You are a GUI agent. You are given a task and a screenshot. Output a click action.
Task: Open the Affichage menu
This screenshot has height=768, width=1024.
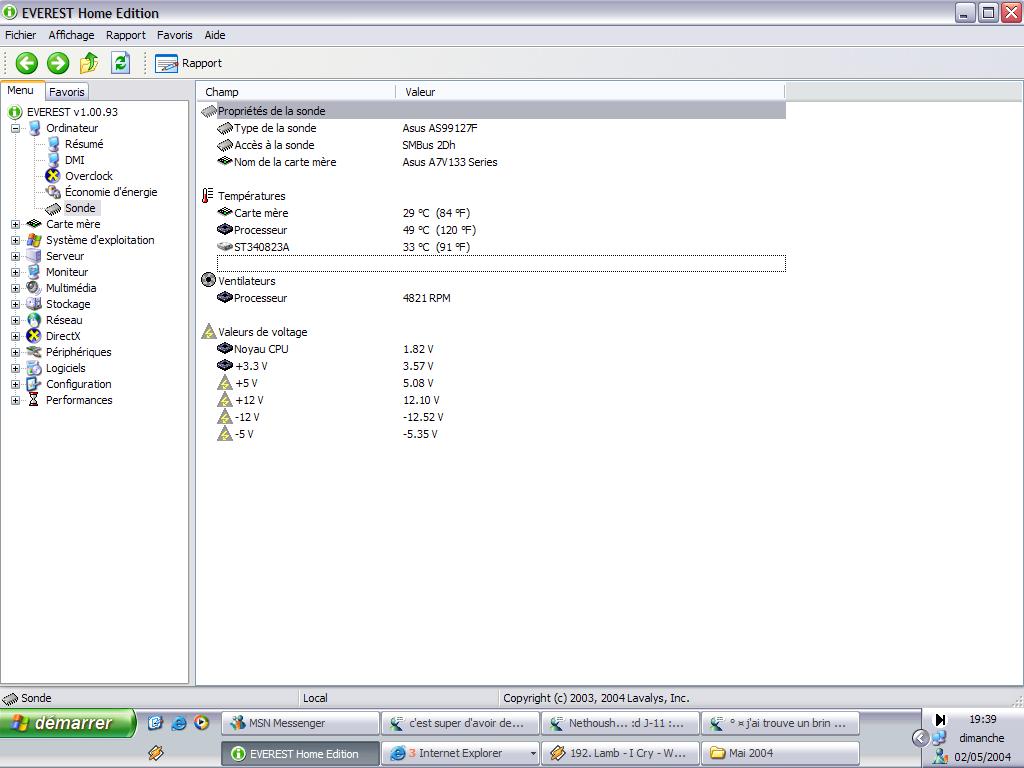pos(71,35)
